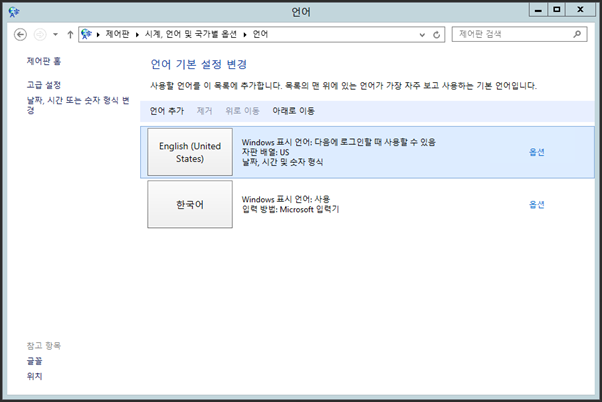Click 위로 이동 toolbar command
602x402 pixels.
point(242,111)
